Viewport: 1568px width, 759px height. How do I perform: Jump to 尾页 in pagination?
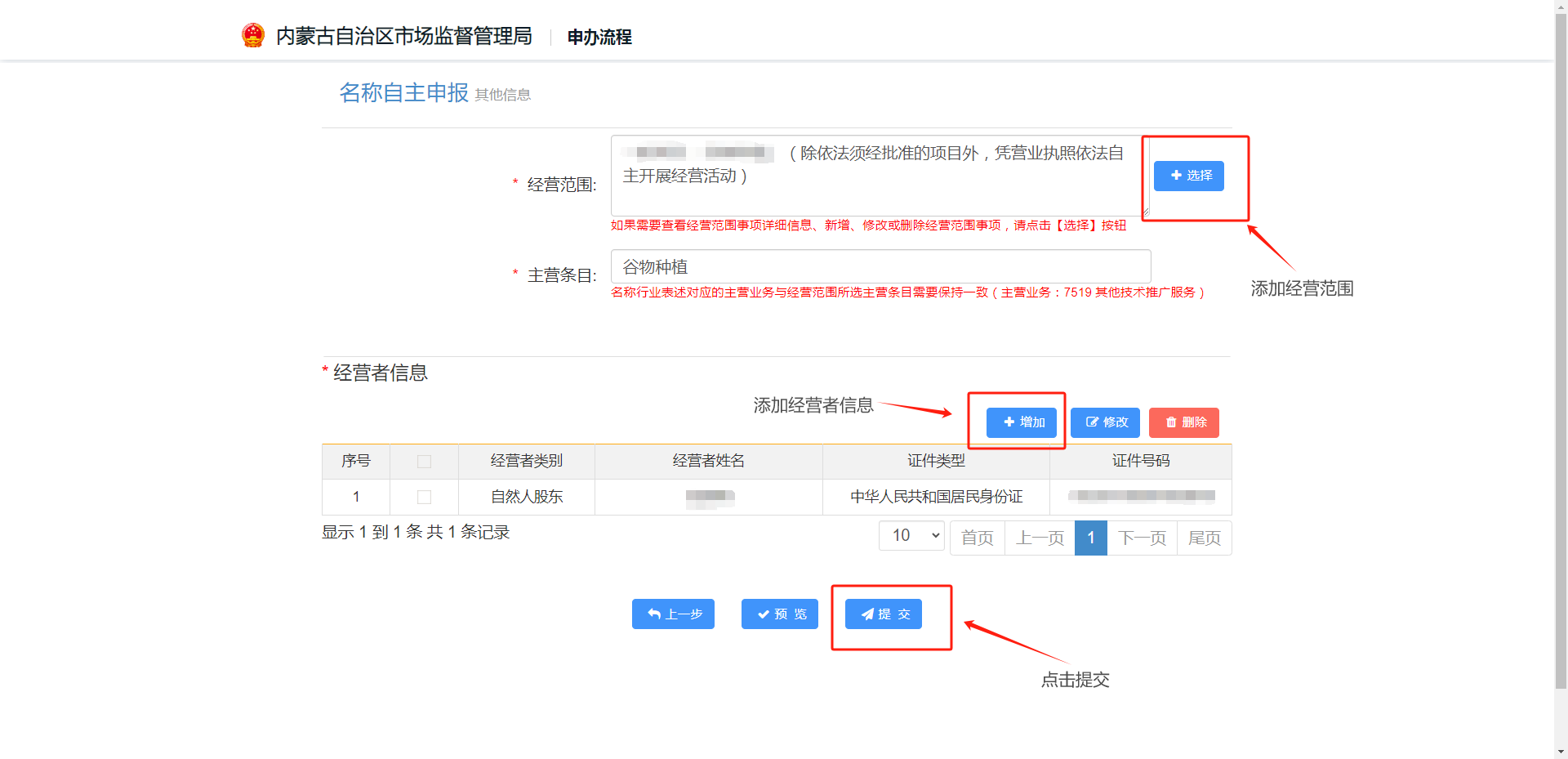pos(1204,538)
